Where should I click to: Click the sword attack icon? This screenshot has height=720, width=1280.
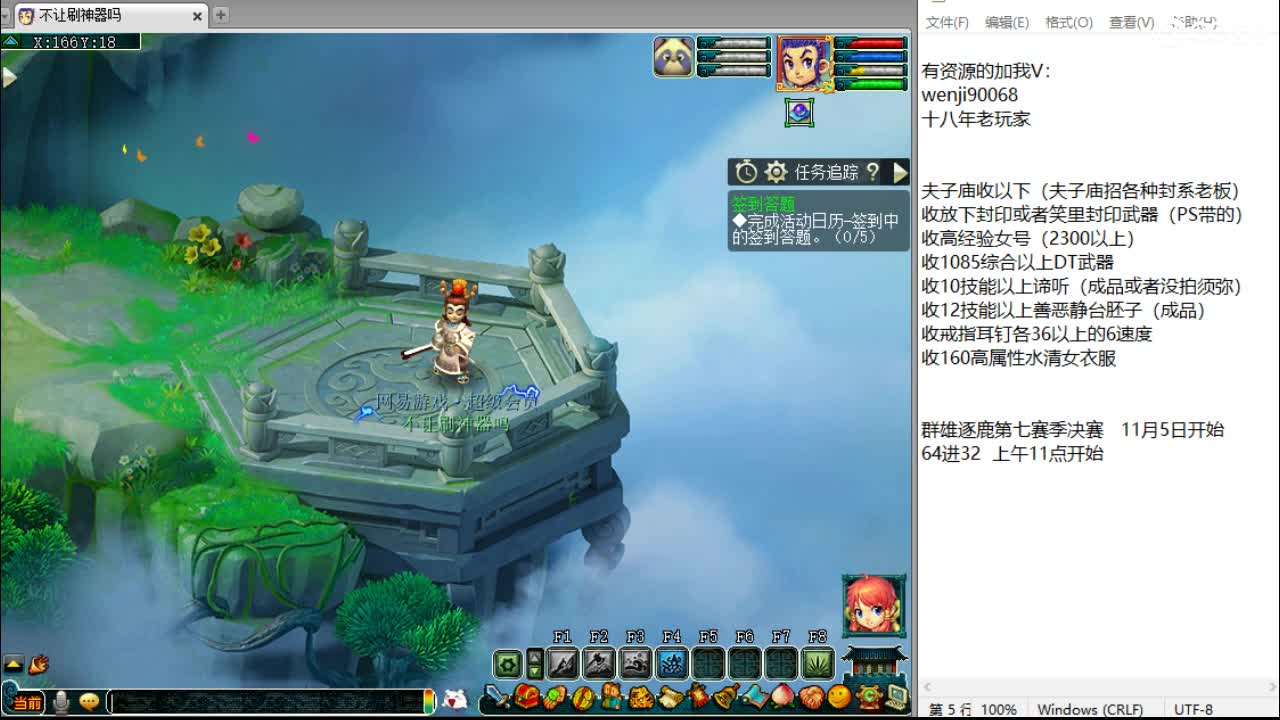tap(497, 696)
